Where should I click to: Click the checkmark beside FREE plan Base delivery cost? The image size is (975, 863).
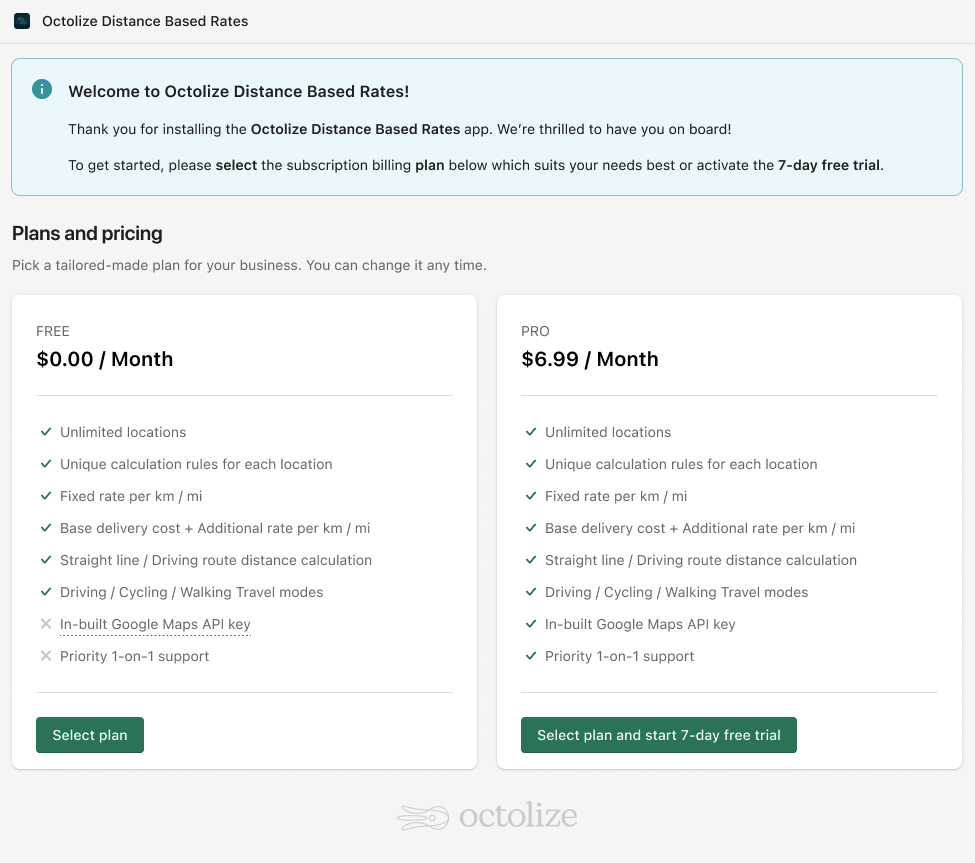tap(45, 528)
